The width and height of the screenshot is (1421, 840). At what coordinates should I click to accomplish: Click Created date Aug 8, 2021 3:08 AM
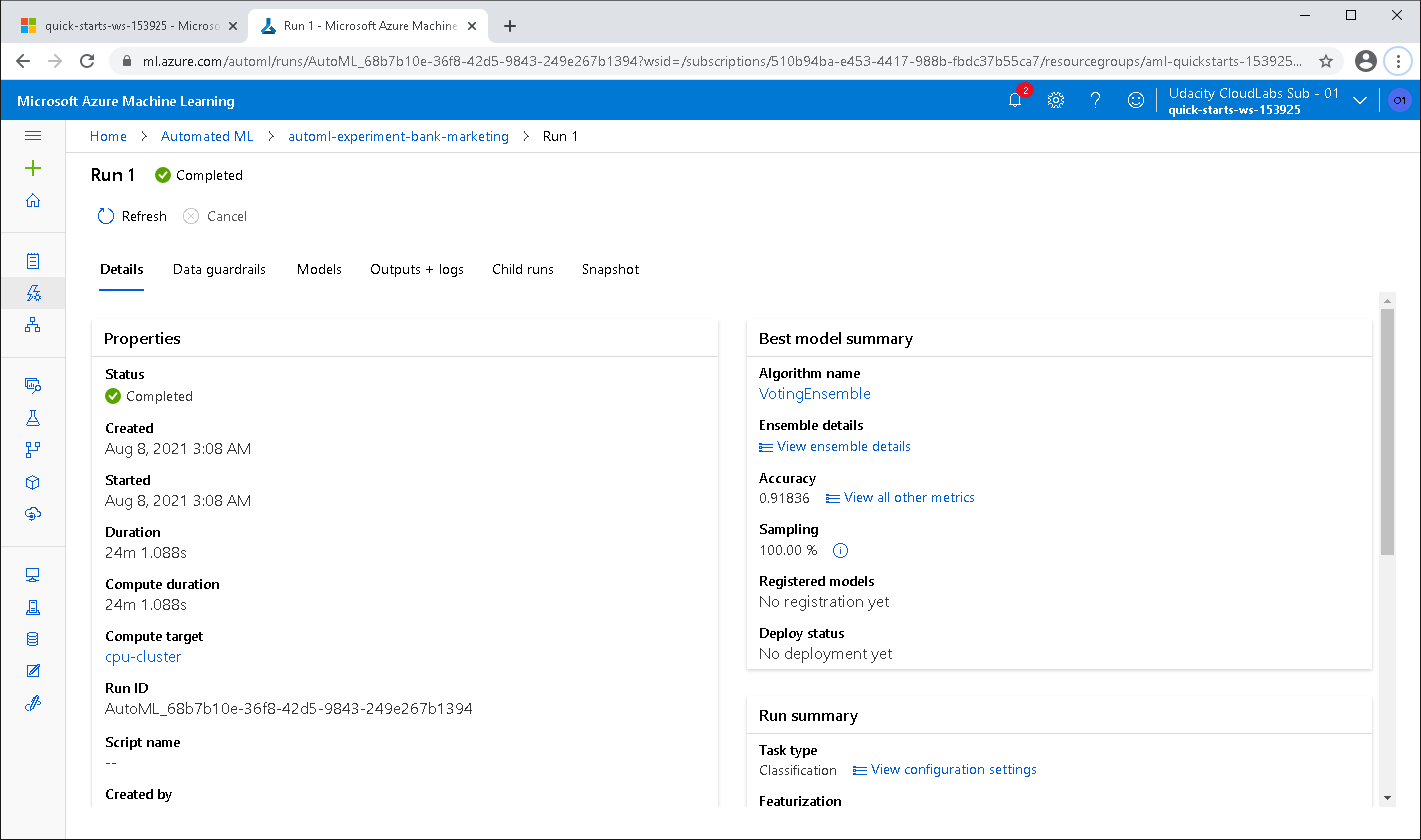178,449
